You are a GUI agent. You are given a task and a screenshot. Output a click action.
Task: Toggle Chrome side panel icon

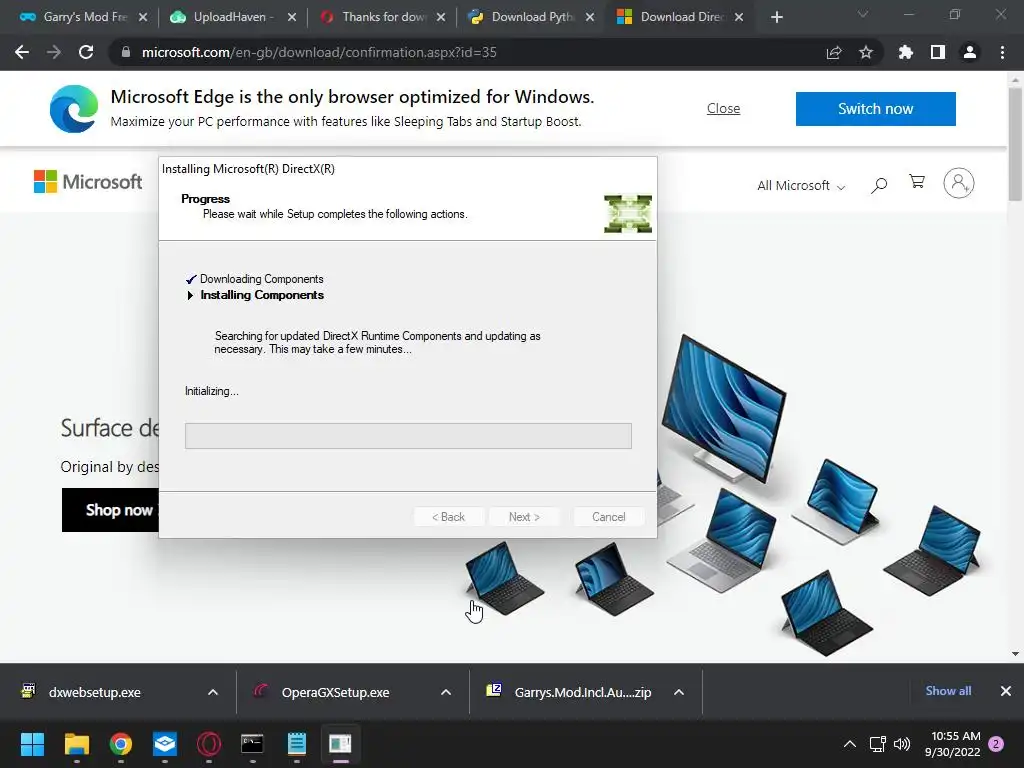pyautogui.click(x=938, y=52)
